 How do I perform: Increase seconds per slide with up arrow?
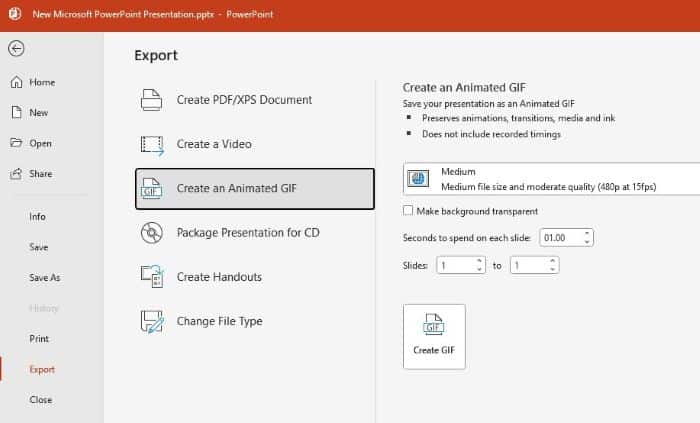click(x=587, y=233)
